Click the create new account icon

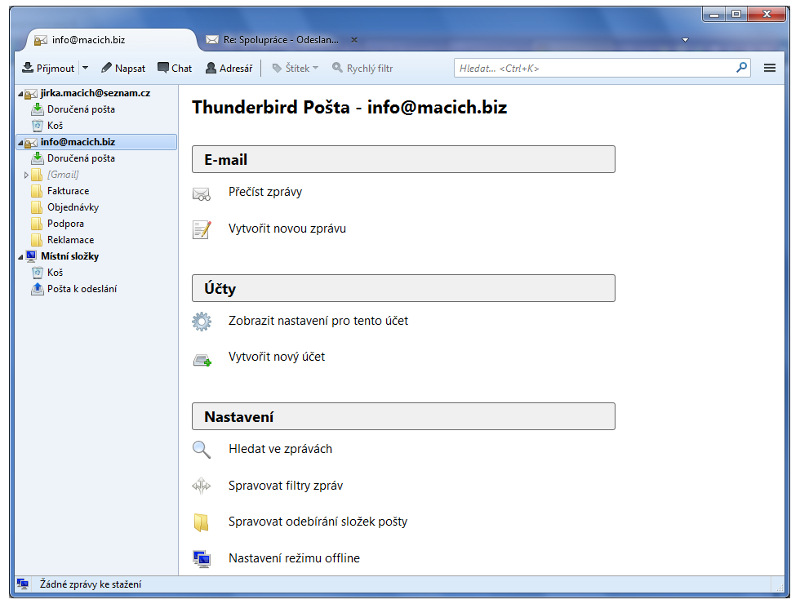point(202,360)
